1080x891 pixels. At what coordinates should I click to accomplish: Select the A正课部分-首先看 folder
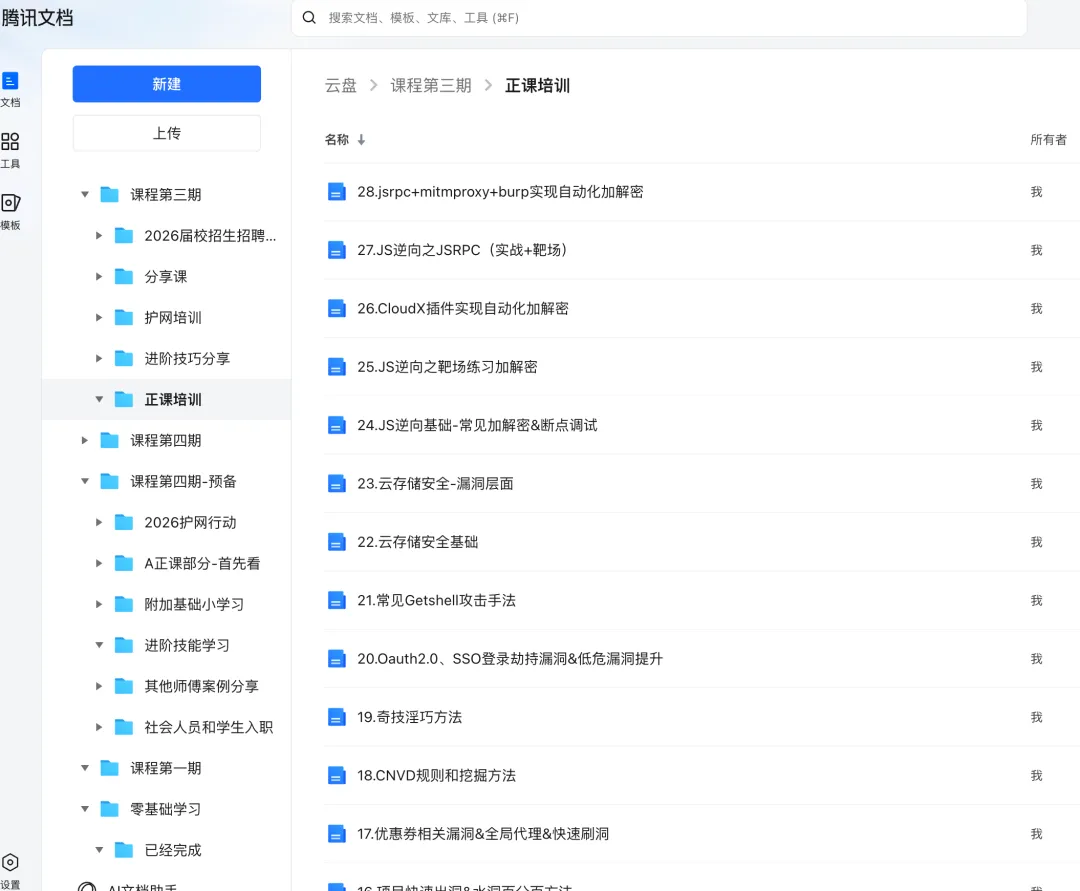tap(202, 563)
